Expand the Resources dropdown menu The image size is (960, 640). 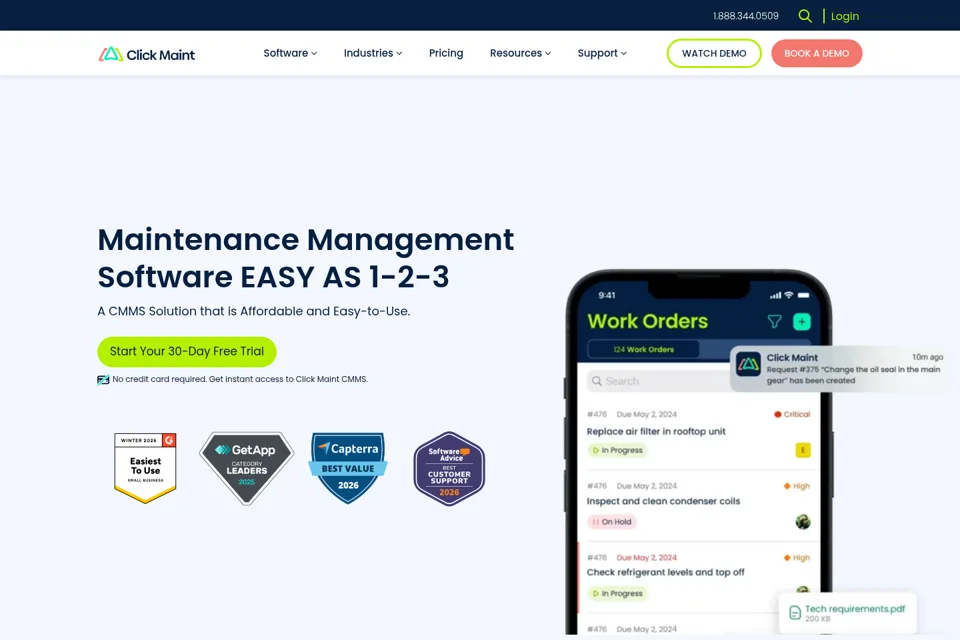pyautogui.click(x=520, y=53)
